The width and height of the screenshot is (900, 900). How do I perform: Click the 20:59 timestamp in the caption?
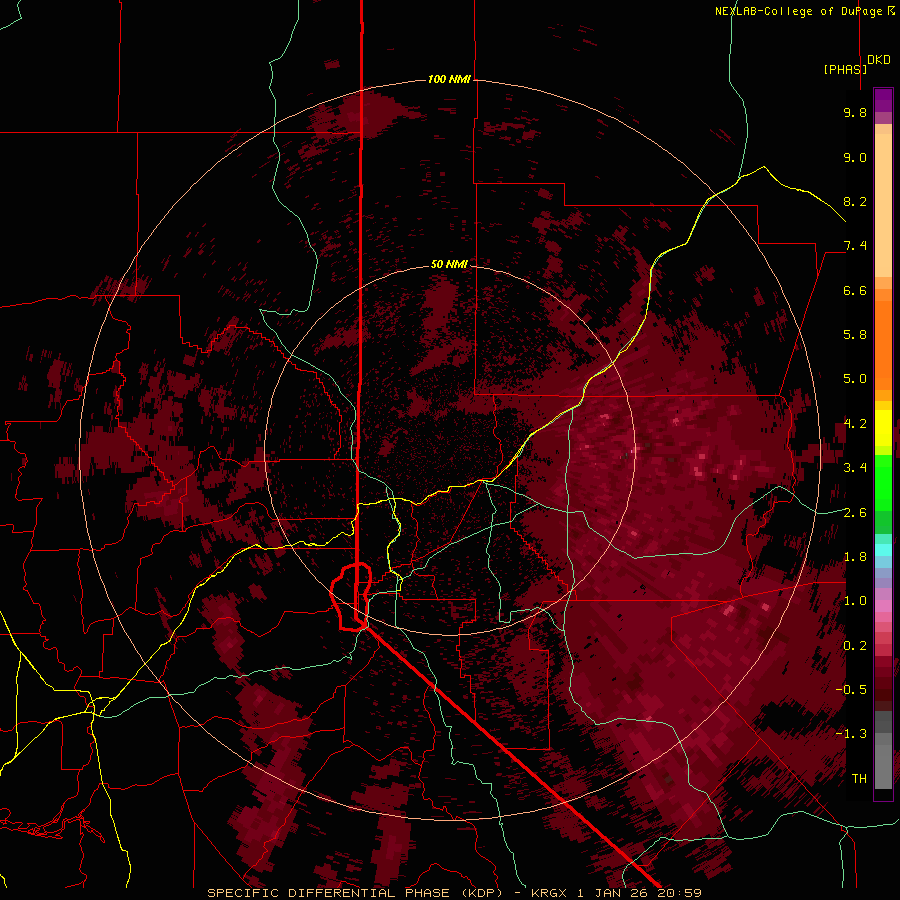[681, 893]
